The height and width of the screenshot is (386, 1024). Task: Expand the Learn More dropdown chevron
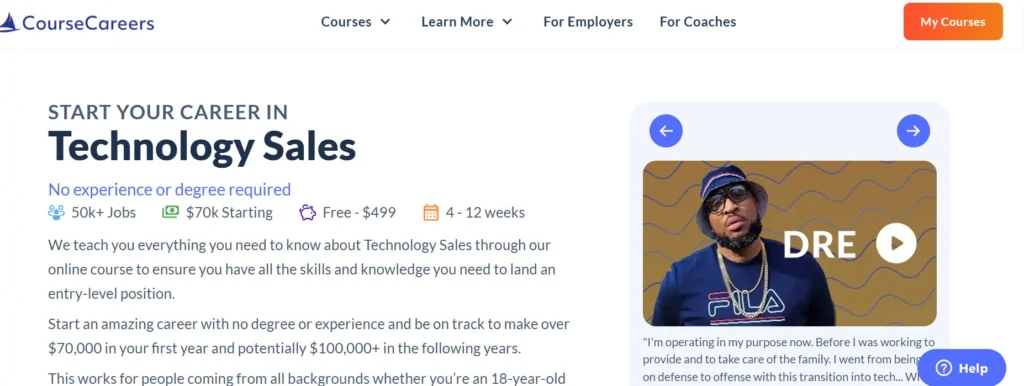(507, 22)
